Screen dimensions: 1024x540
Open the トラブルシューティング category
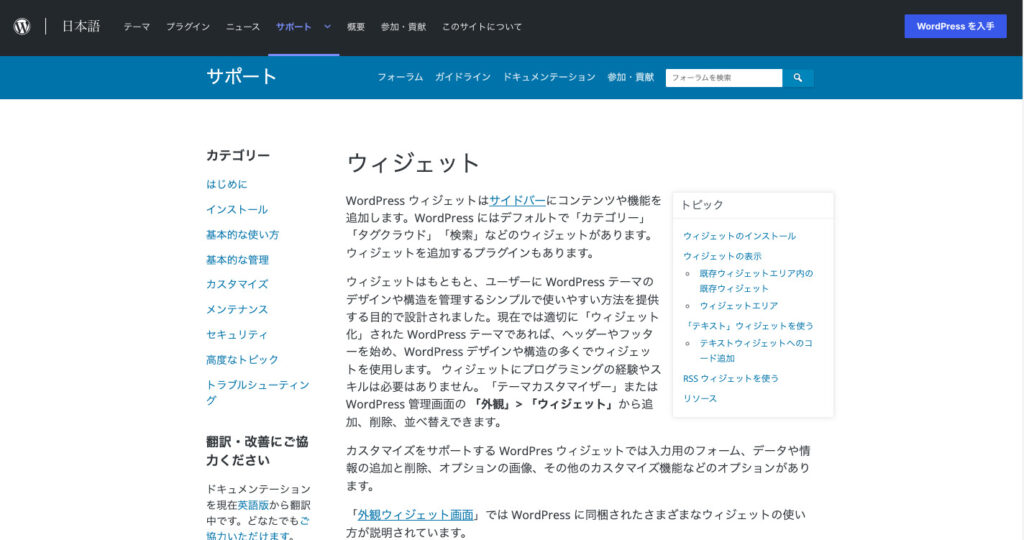(x=258, y=392)
